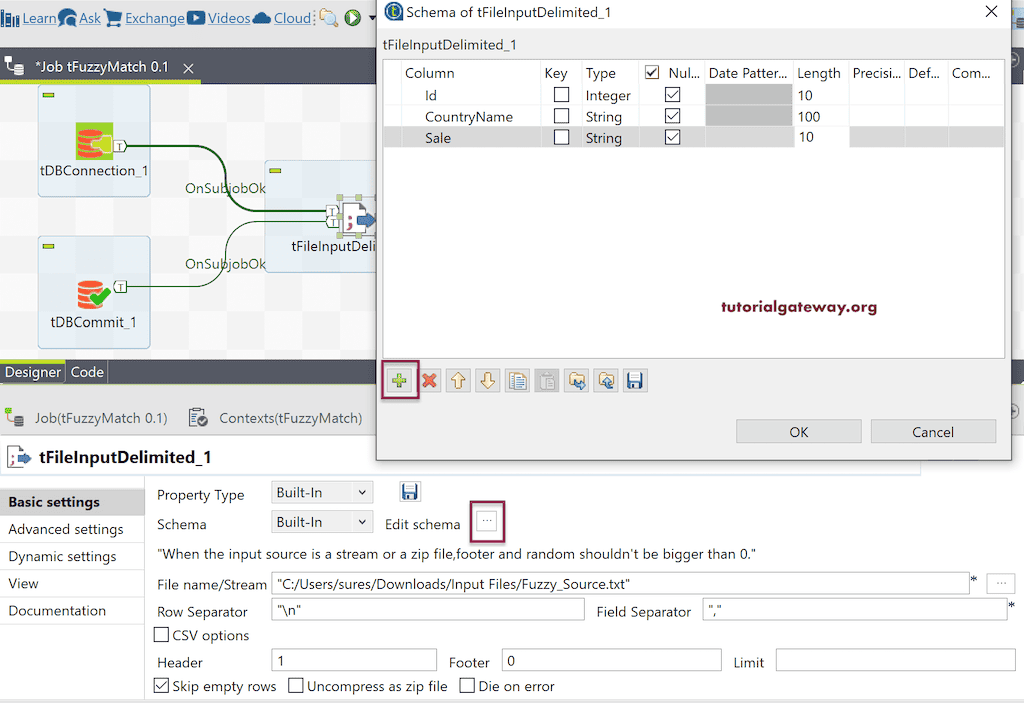Click the File name/Stream input field
The height and width of the screenshot is (703, 1024).
pyautogui.click(x=618, y=584)
